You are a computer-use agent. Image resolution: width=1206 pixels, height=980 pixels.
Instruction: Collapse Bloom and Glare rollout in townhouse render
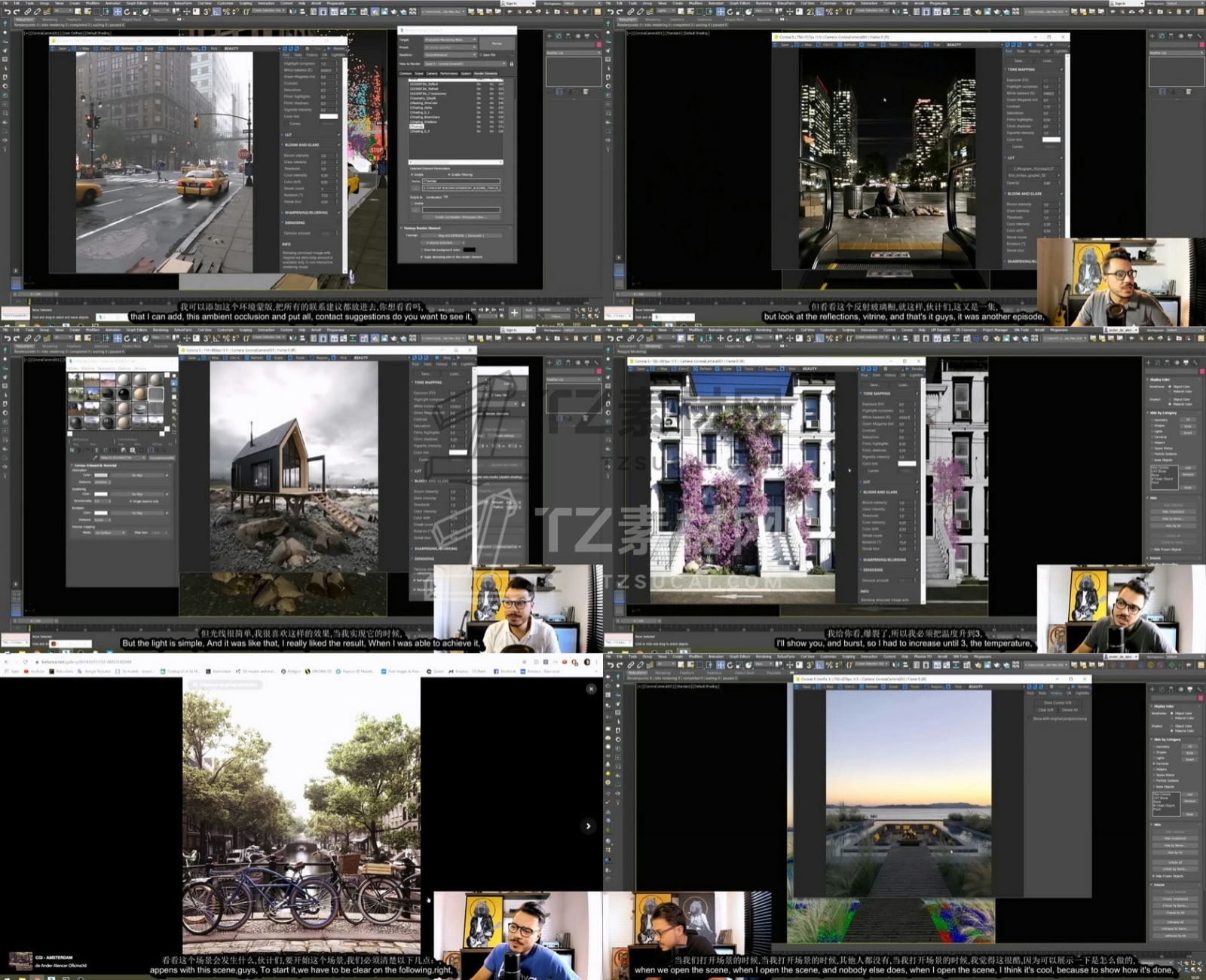point(880,492)
